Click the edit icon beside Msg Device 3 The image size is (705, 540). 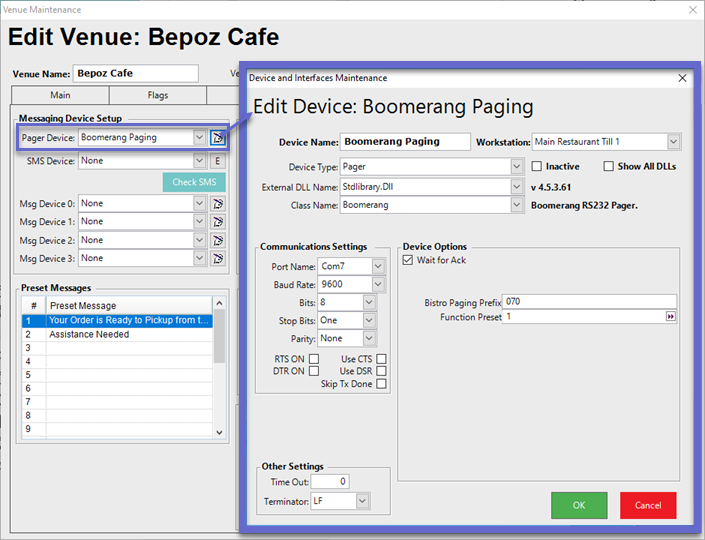coord(218,258)
